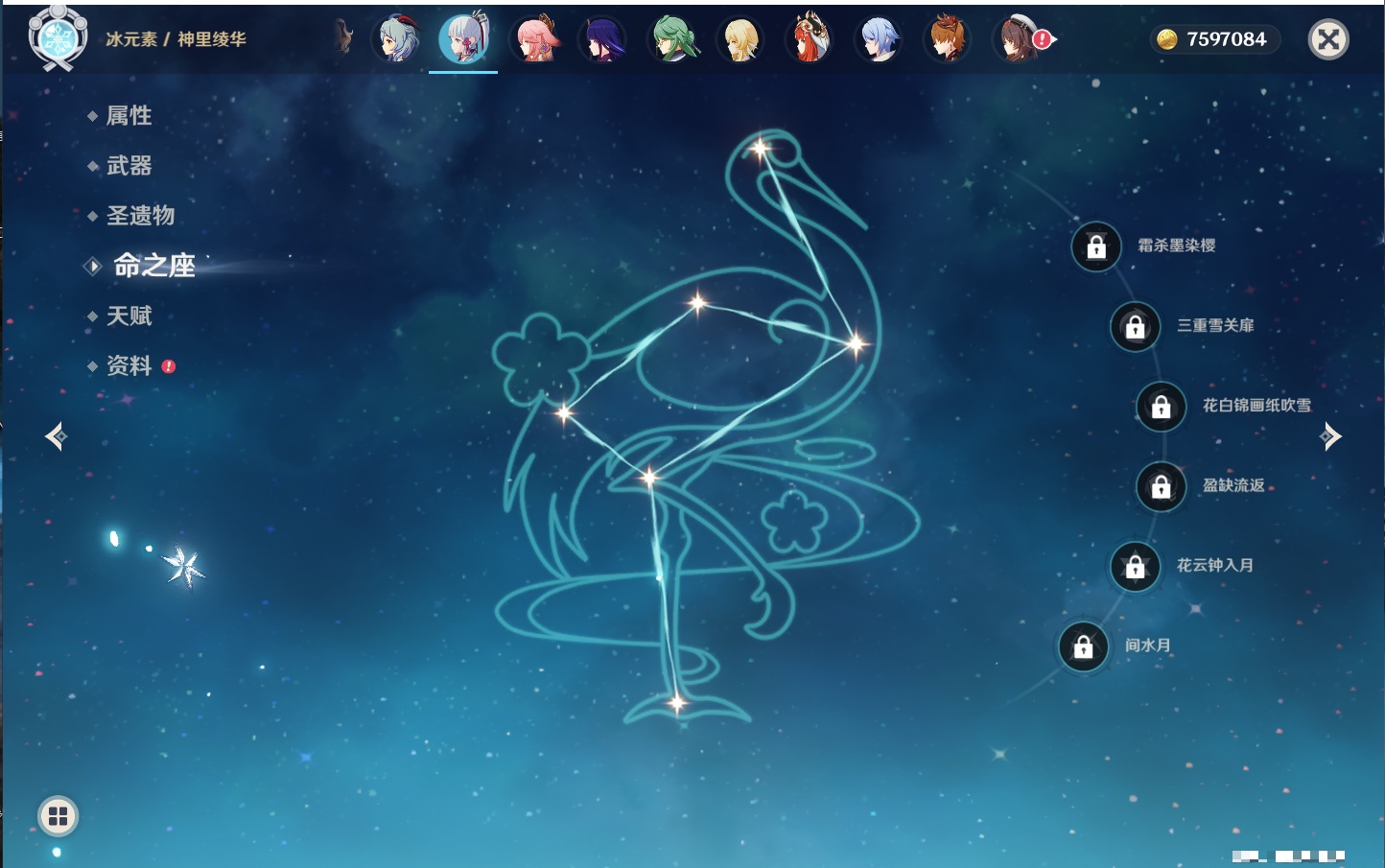Switch to pink-haired Yae Miko portrait
1385x868 pixels.
pos(534,39)
